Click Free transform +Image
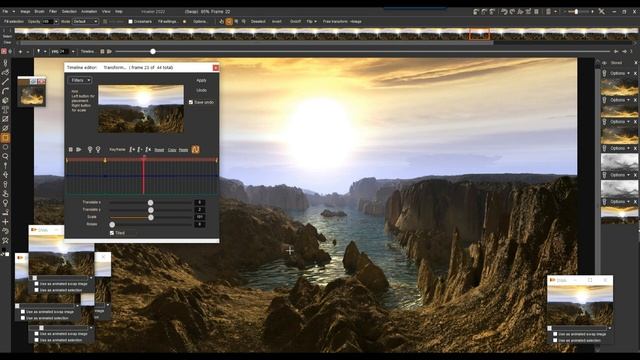The width and height of the screenshot is (640, 360). tap(342, 22)
